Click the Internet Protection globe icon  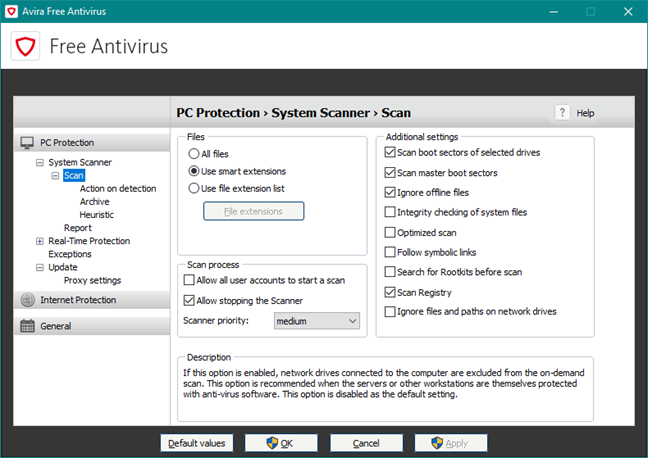click(x=28, y=300)
